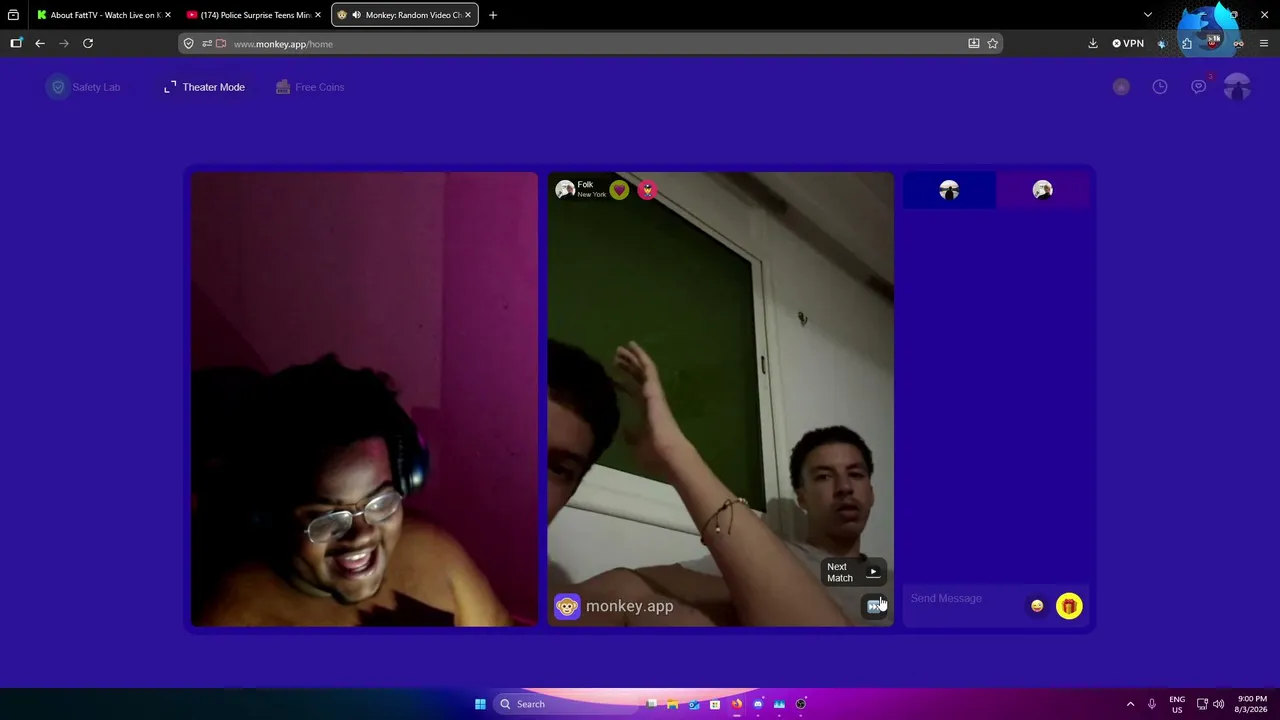1280x720 pixels.
Task: Open Folk's profile avatar on the video
Action: [x=565, y=190]
